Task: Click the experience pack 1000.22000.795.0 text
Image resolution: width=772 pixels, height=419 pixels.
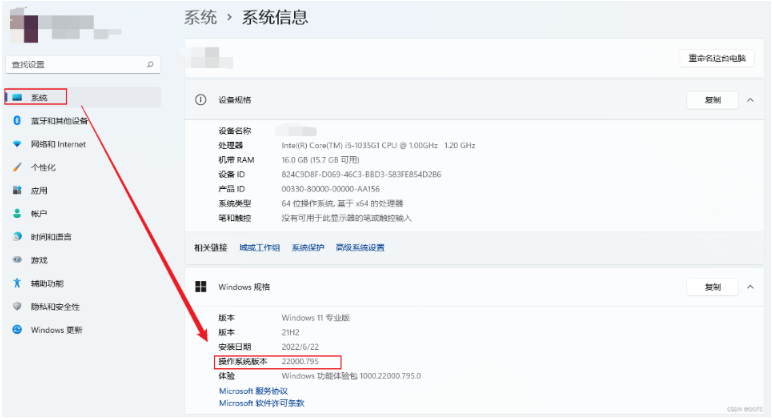Action: pyautogui.click(x=351, y=376)
